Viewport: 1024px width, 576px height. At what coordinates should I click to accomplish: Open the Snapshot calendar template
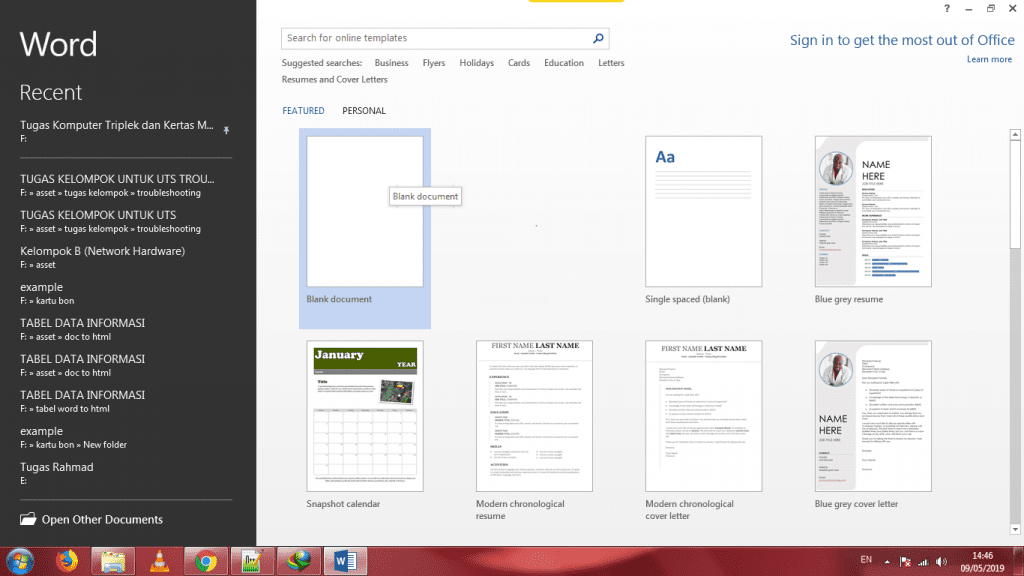[365, 416]
